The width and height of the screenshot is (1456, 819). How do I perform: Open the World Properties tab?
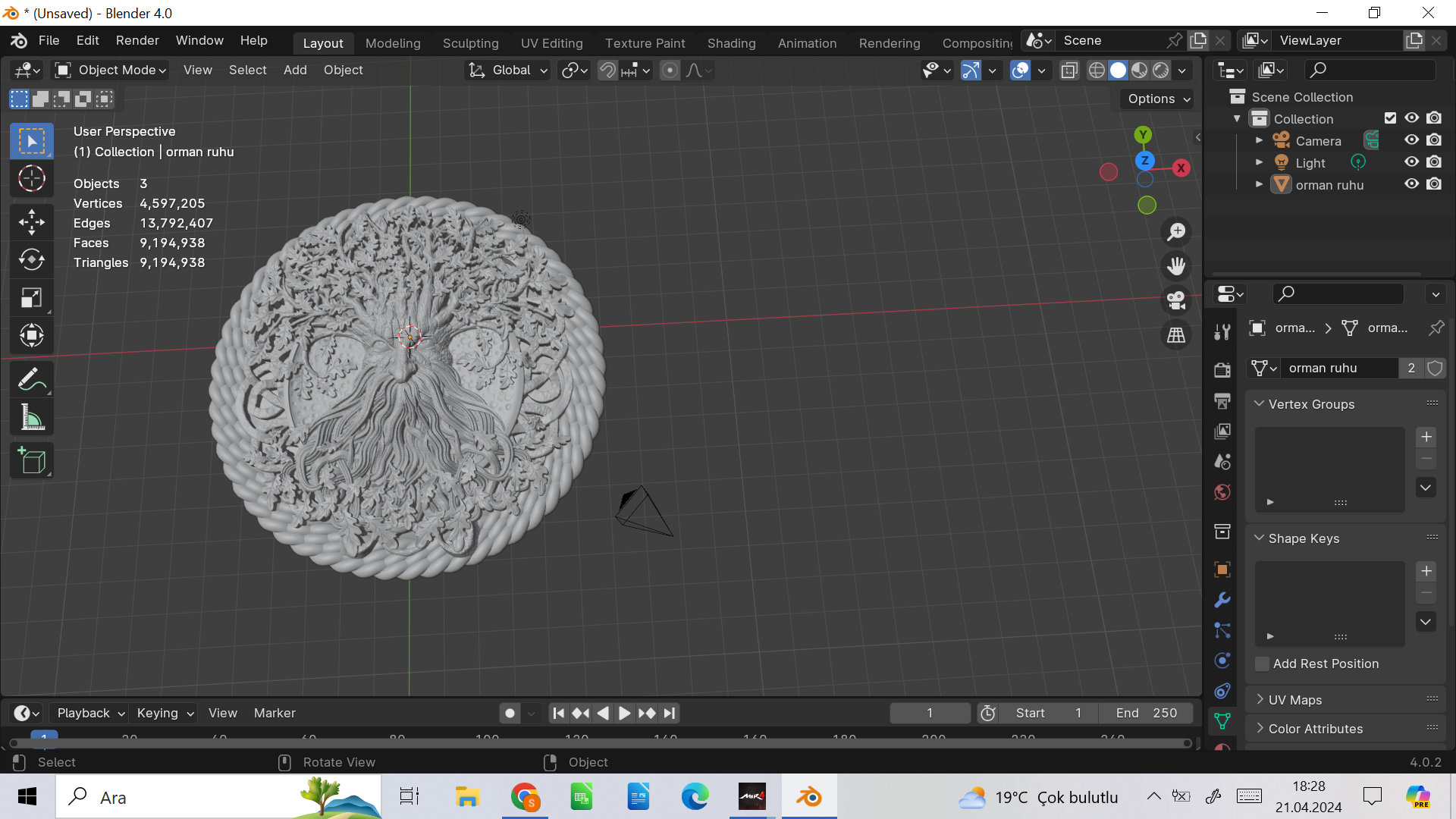pos(1222,491)
